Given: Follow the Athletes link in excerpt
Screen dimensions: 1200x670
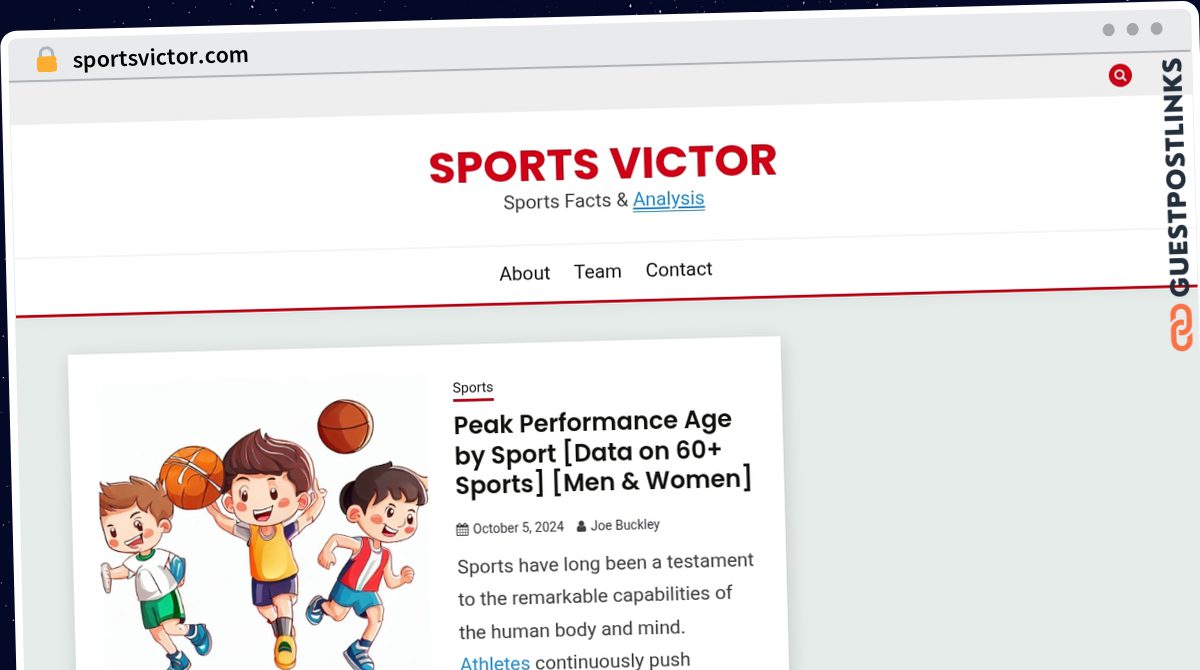Looking at the screenshot, I should coord(495,663).
